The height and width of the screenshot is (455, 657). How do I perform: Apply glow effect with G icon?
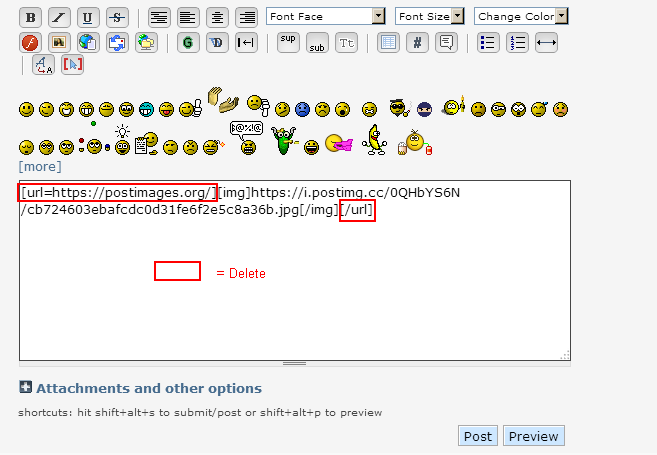coord(188,42)
